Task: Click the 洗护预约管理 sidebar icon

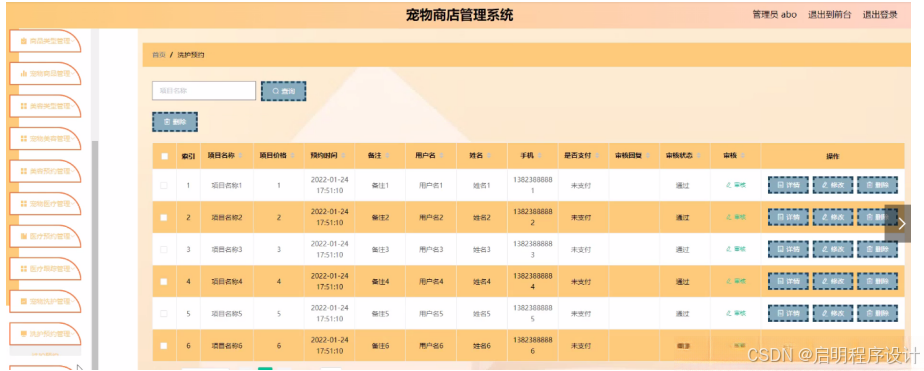Action: coord(24,334)
